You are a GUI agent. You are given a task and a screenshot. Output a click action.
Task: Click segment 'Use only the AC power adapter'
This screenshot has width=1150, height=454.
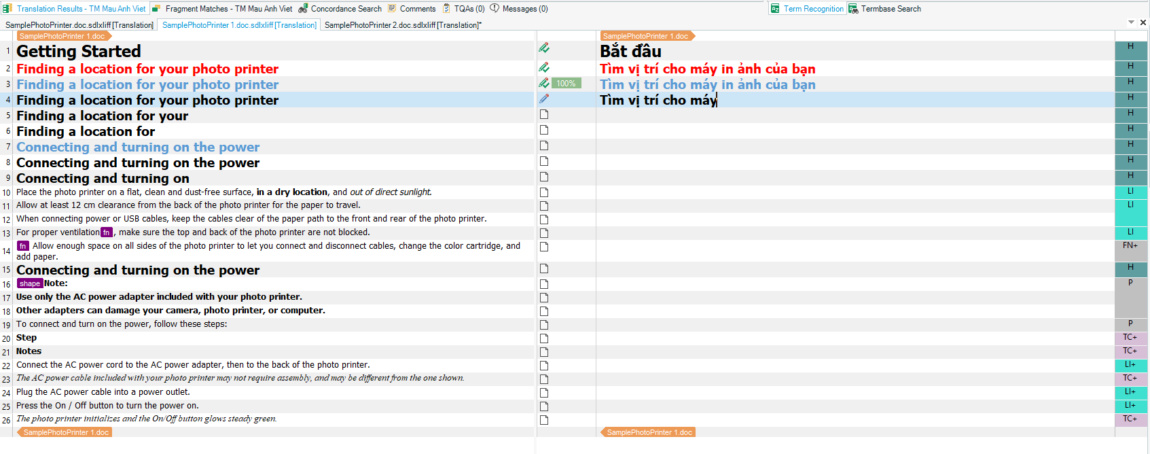pos(159,297)
